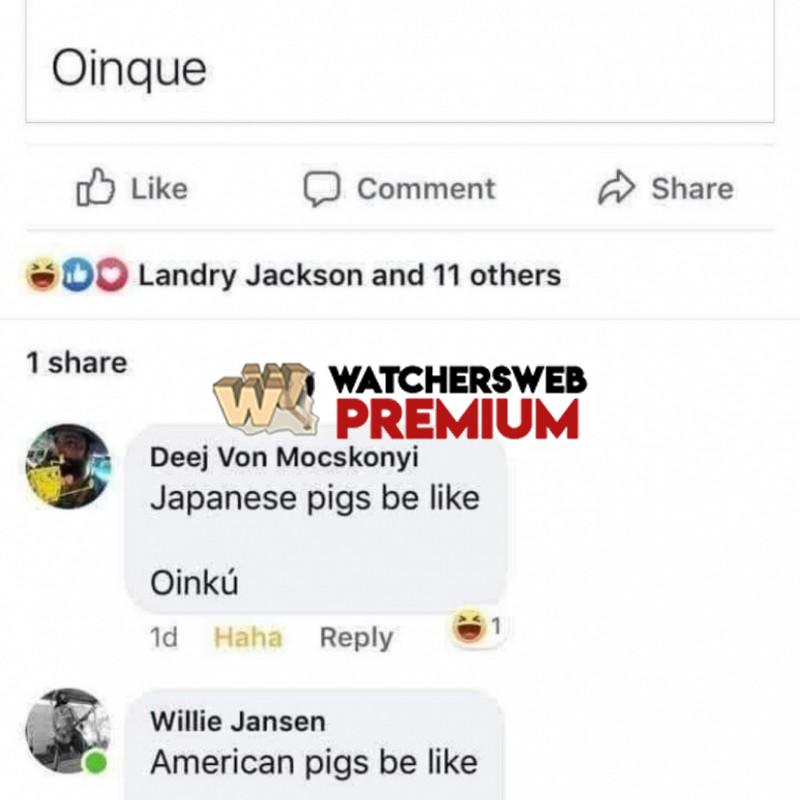Toggle the Haha reaction on Deej's comment
The height and width of the screenshot is (800, 800).
[248, 637]
